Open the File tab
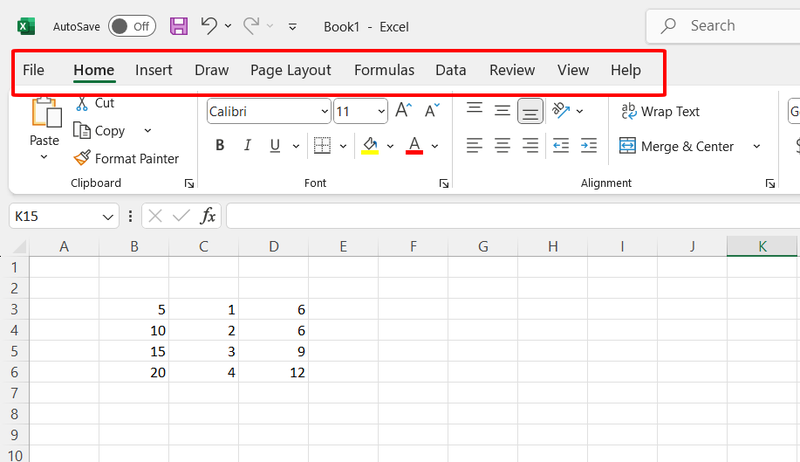 34,70
